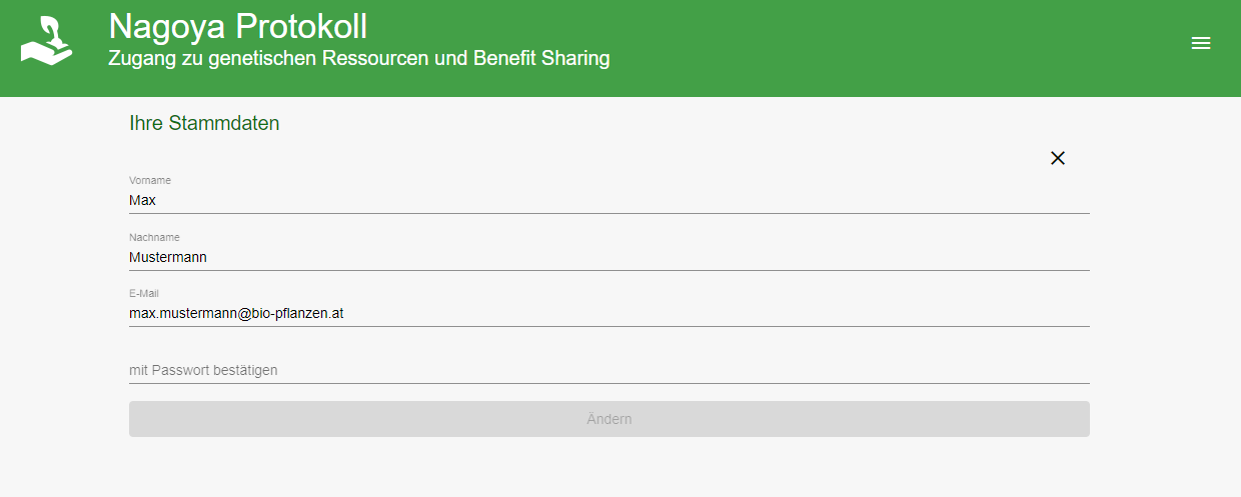Click the 'mit Passwort bestätigen' field

609,370
